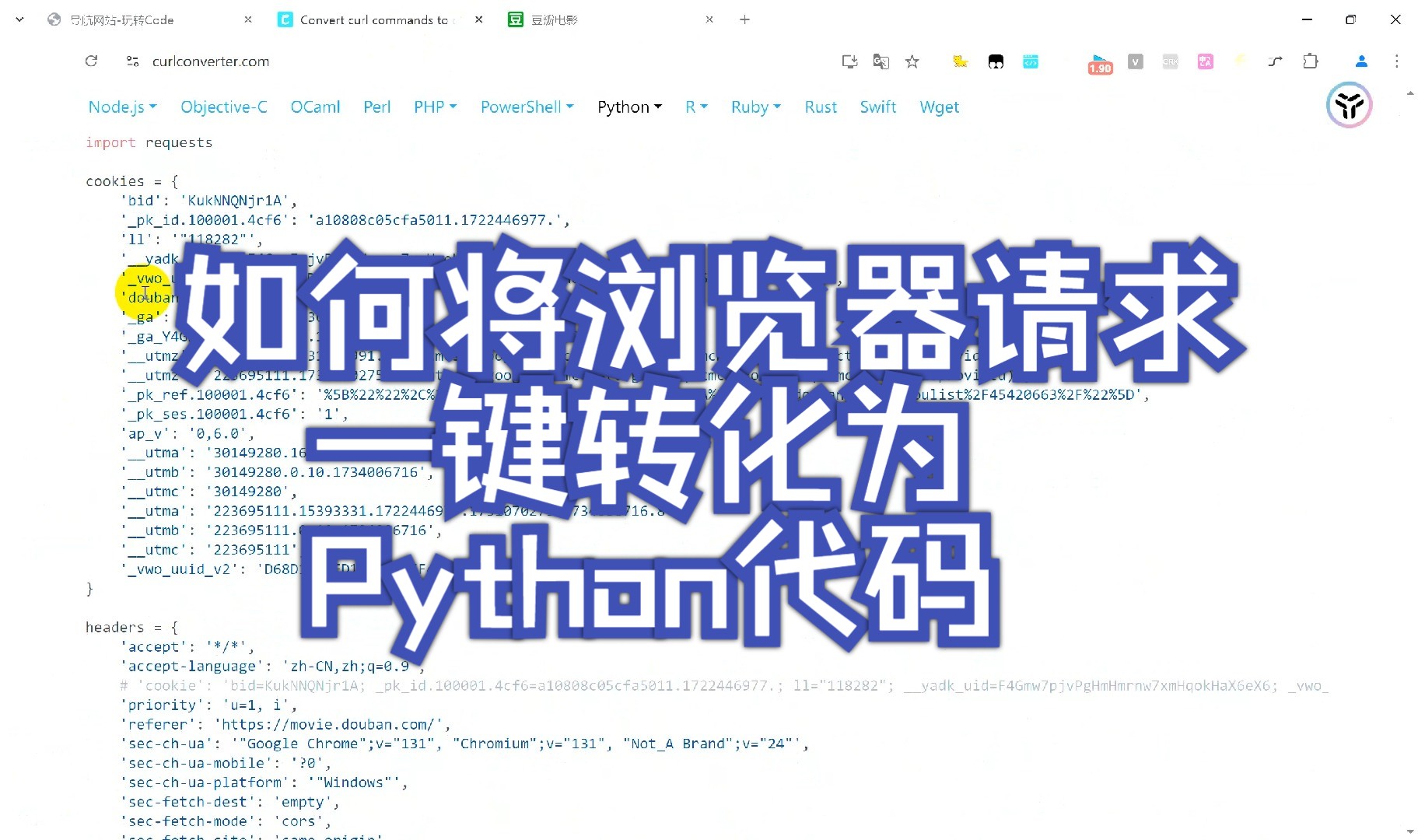Select Perl output language
Screen dimensions: 1418x840
click(x=376, y=107)
